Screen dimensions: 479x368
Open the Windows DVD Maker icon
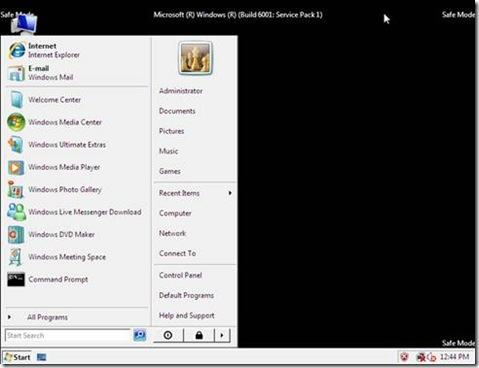point(16,234)
